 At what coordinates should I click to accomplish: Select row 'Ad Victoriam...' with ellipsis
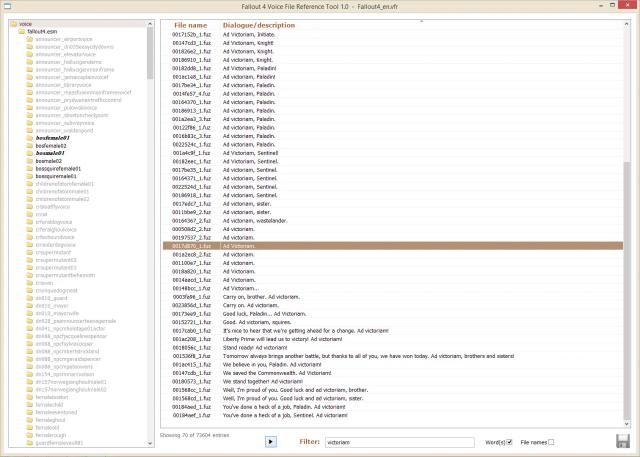tap(393, 288)
